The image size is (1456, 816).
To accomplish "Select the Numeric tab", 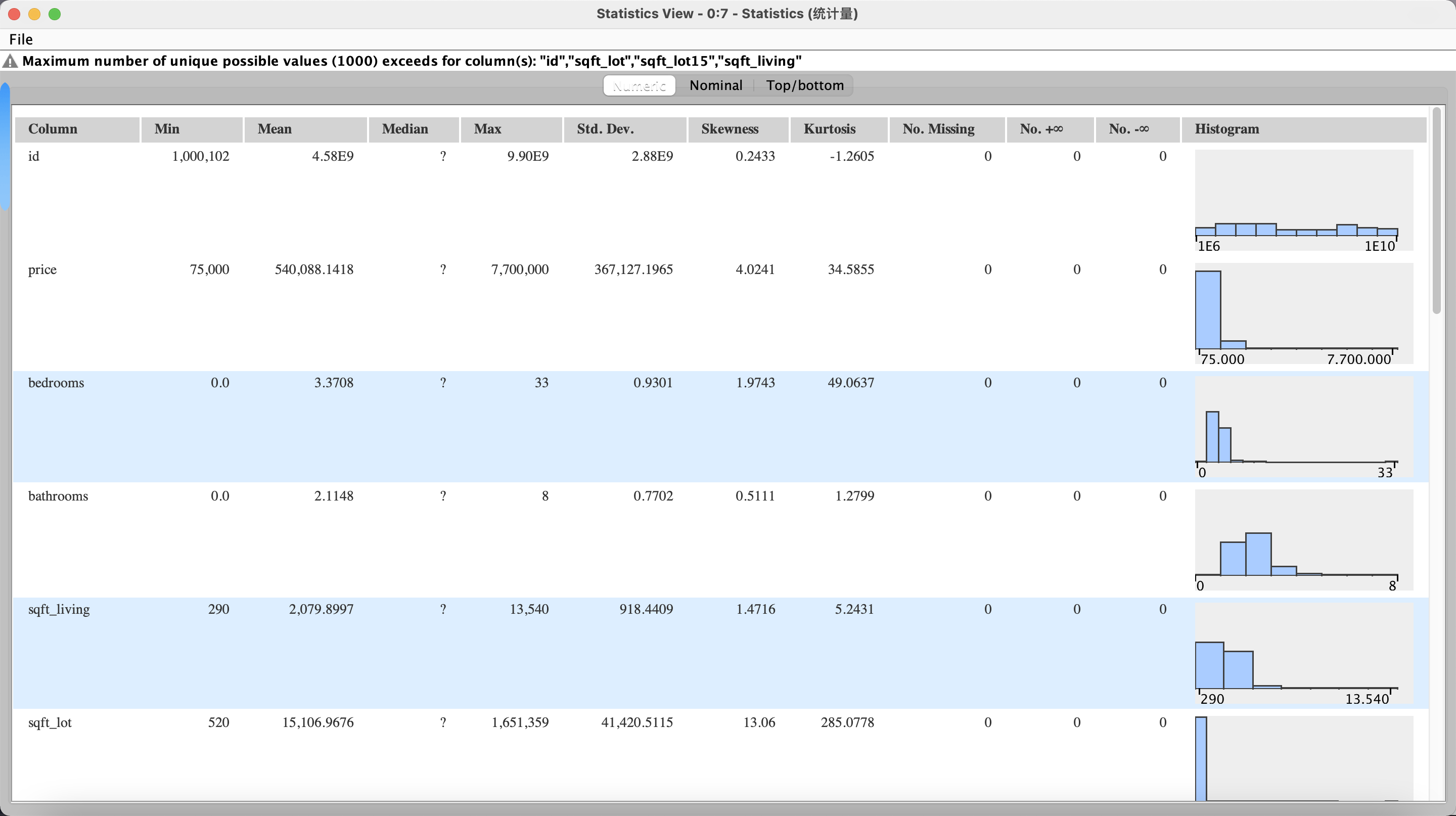I will tap(639, 85).
